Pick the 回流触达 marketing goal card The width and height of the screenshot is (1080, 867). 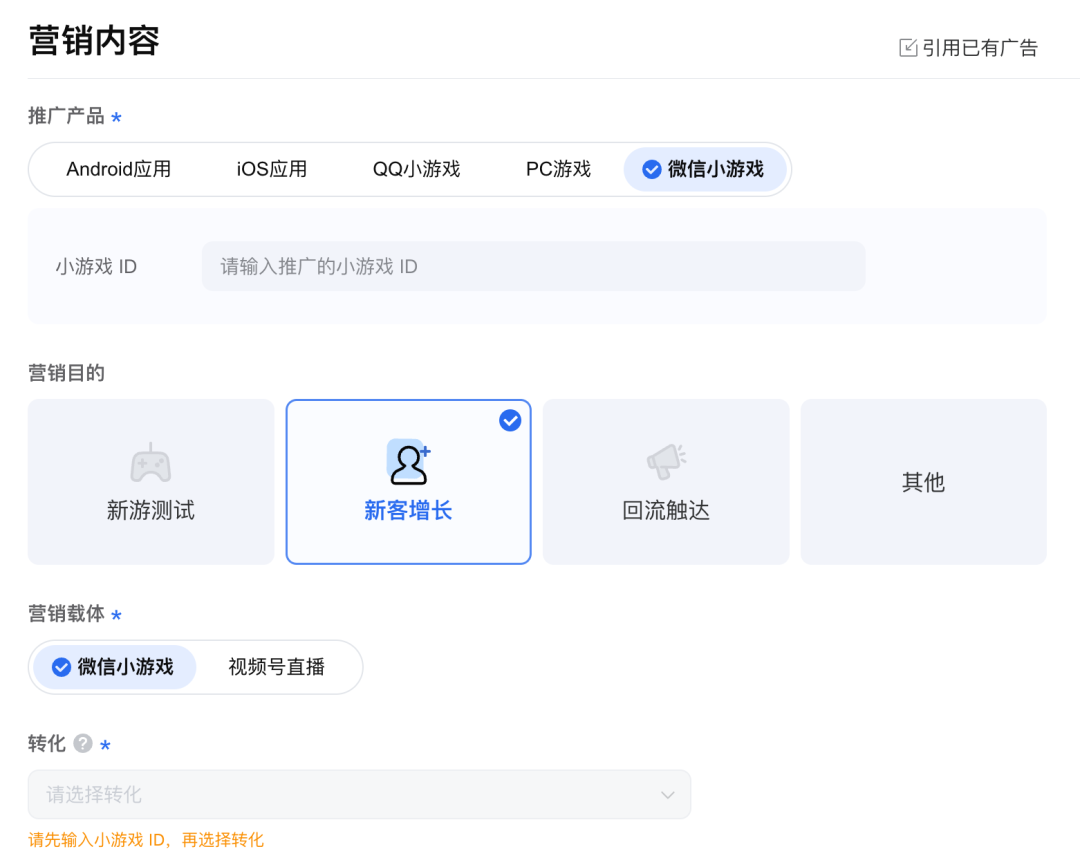(x=666, y=482)
